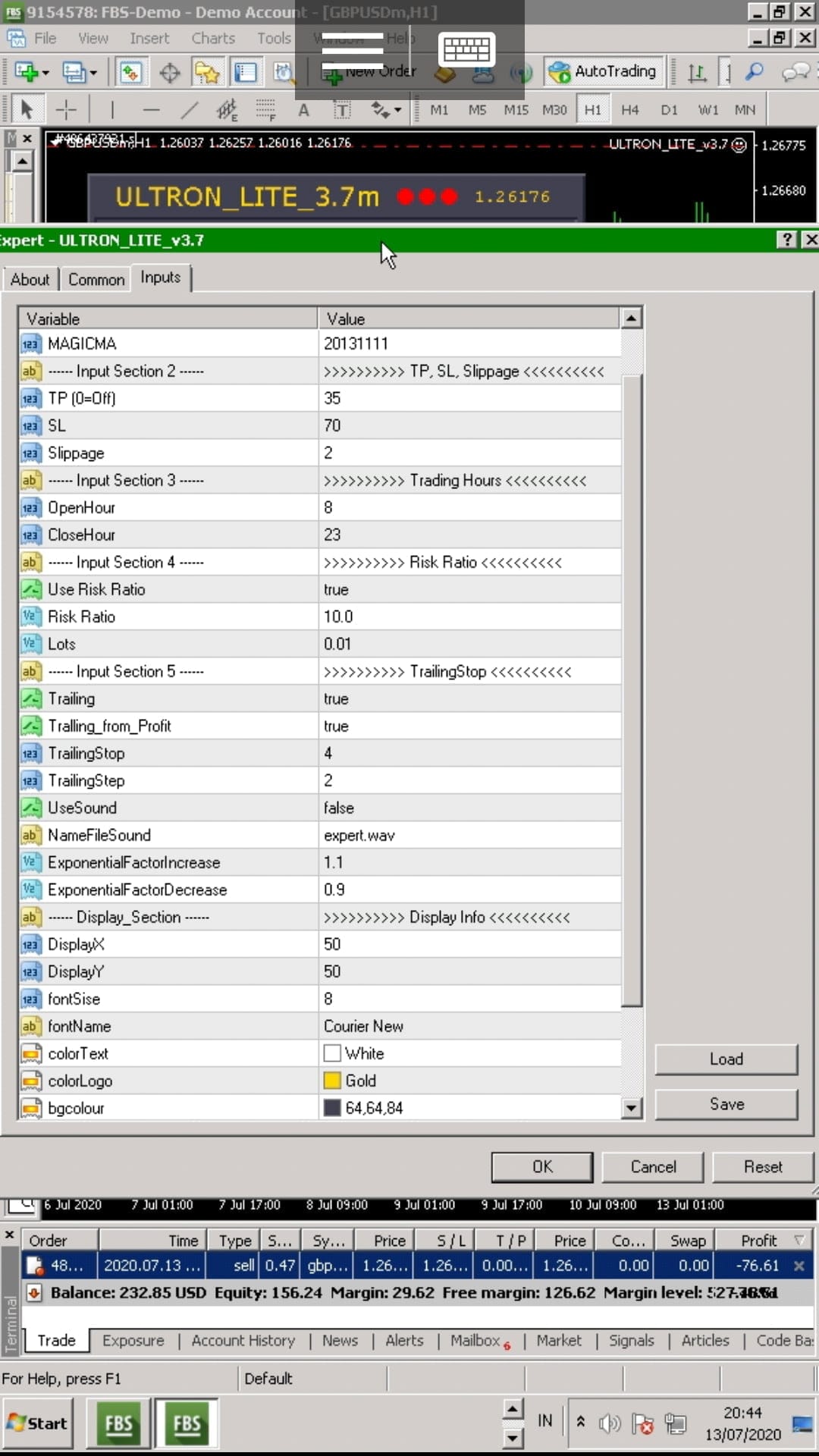Select the horizontal line drawing tool
The width and height of the screenshot is (819, 1456).
[x=151, y=111]
